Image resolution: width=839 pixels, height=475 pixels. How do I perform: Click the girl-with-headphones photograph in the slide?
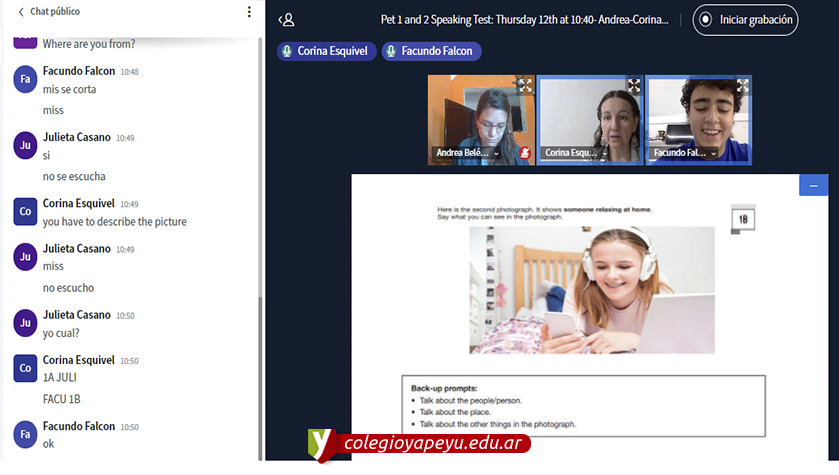(592, 289)
